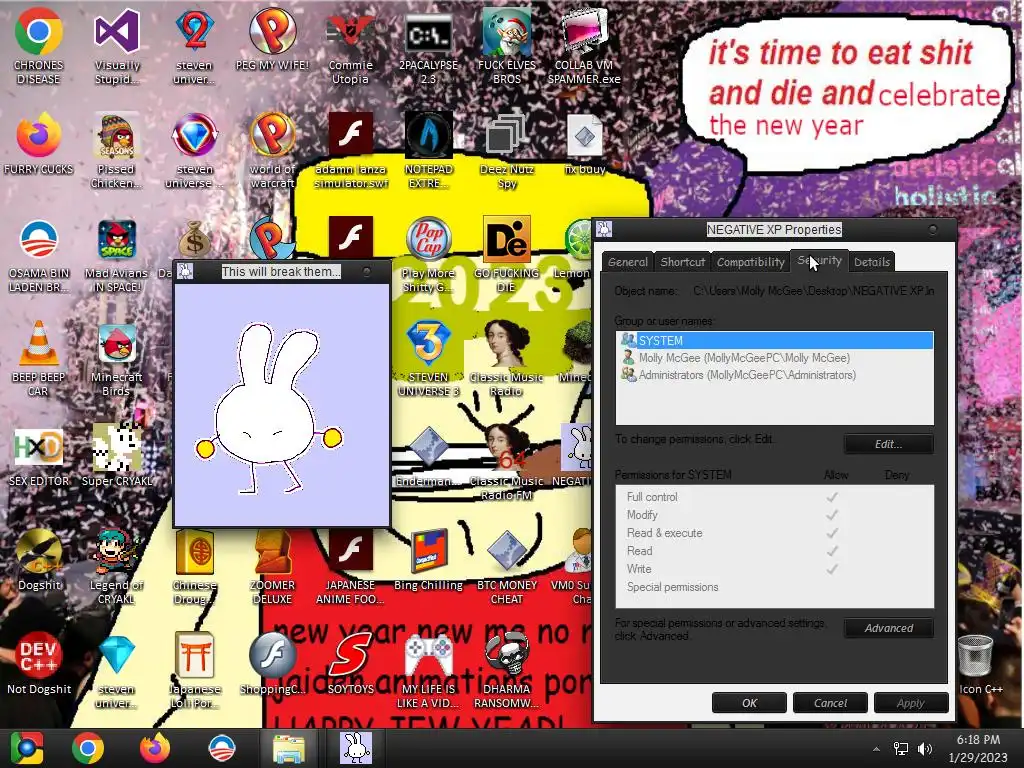Open the Classic Music Radio desktop icon

(507, 358)
